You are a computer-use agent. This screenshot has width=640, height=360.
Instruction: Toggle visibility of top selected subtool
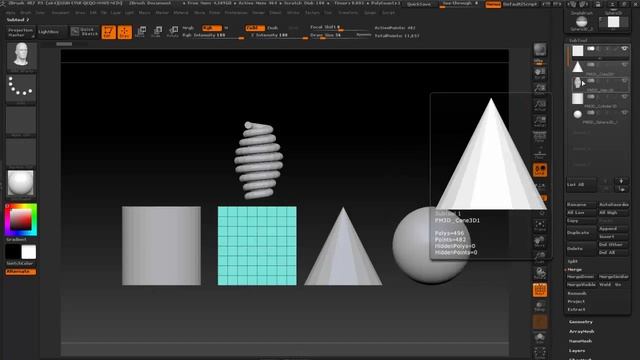[x=624, y=49]
